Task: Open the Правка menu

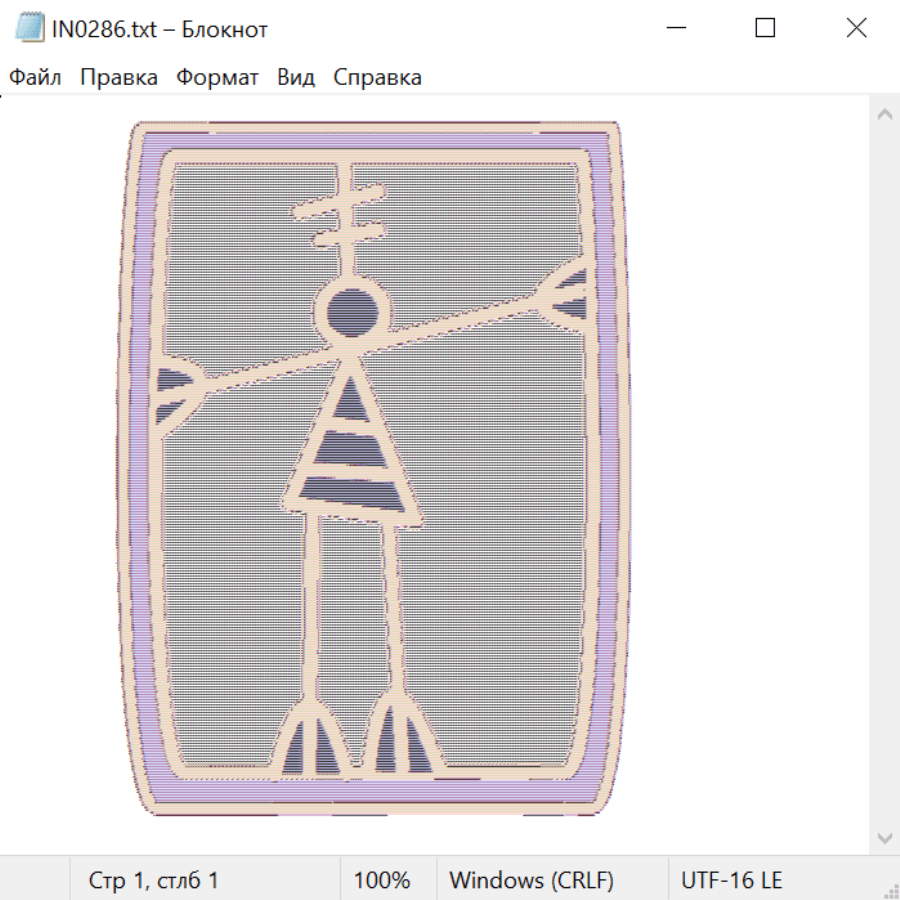Action: click(x=118, y=77)
